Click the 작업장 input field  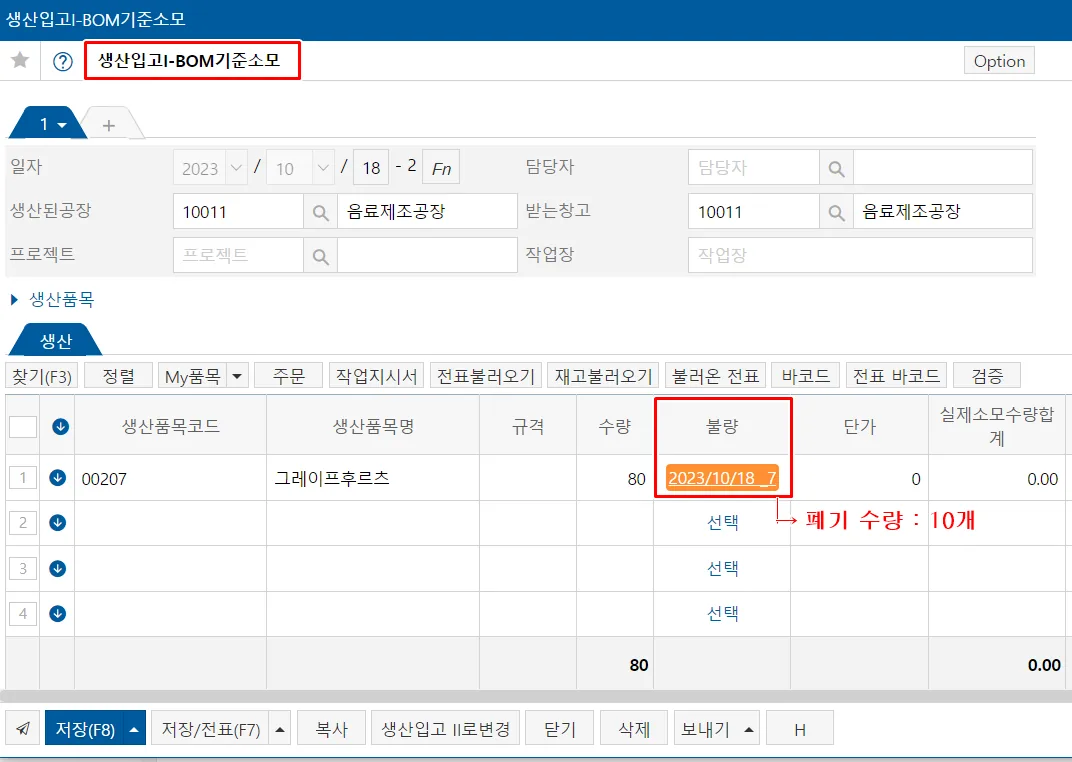860,256
